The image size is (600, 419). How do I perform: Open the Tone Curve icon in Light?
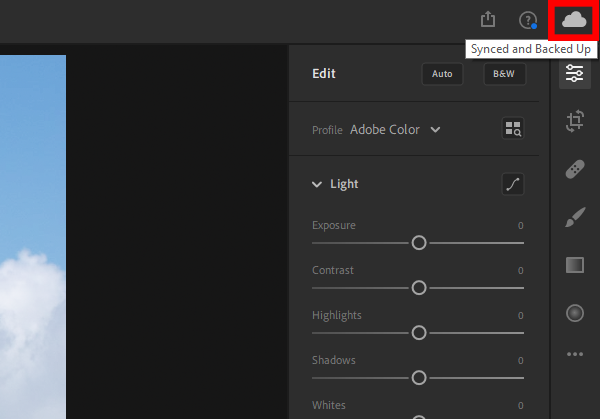(512, 184)
